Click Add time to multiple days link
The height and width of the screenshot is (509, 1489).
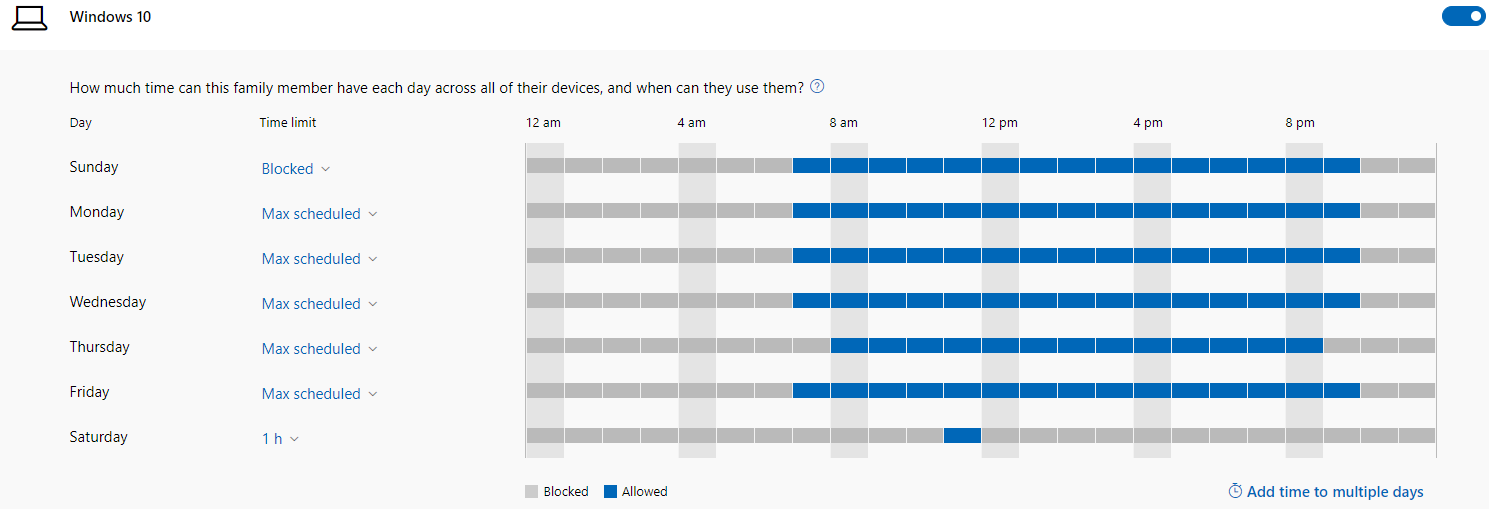click(x=1335, y=491)
